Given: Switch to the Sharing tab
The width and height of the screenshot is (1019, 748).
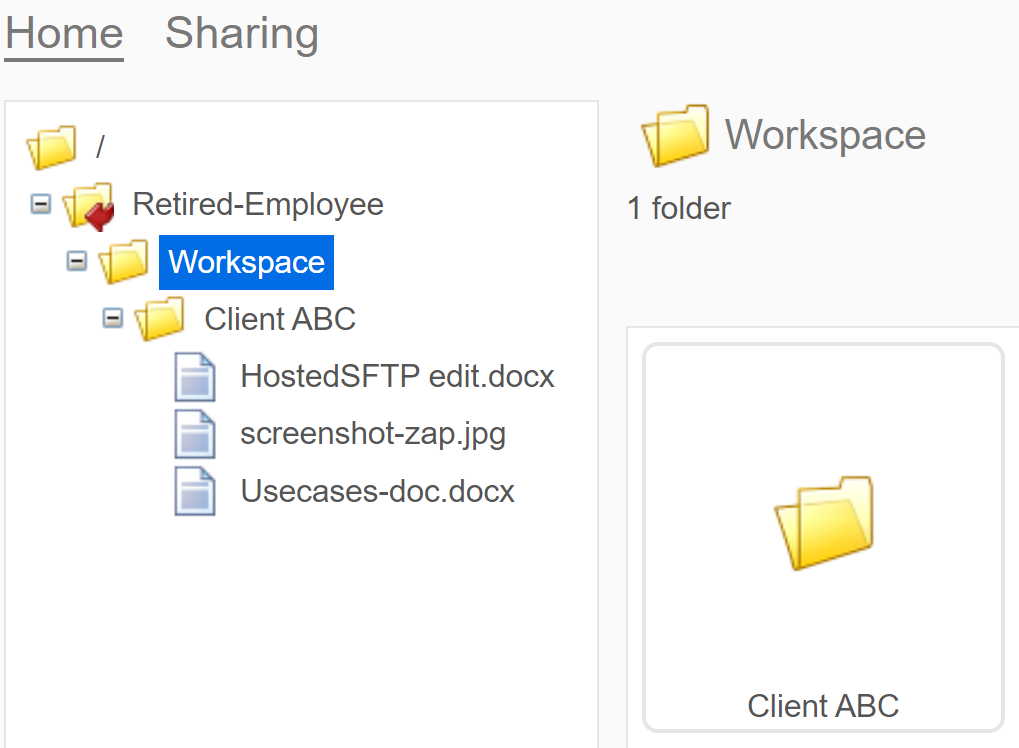Looking at the screenshot, I should coord(240,33).
